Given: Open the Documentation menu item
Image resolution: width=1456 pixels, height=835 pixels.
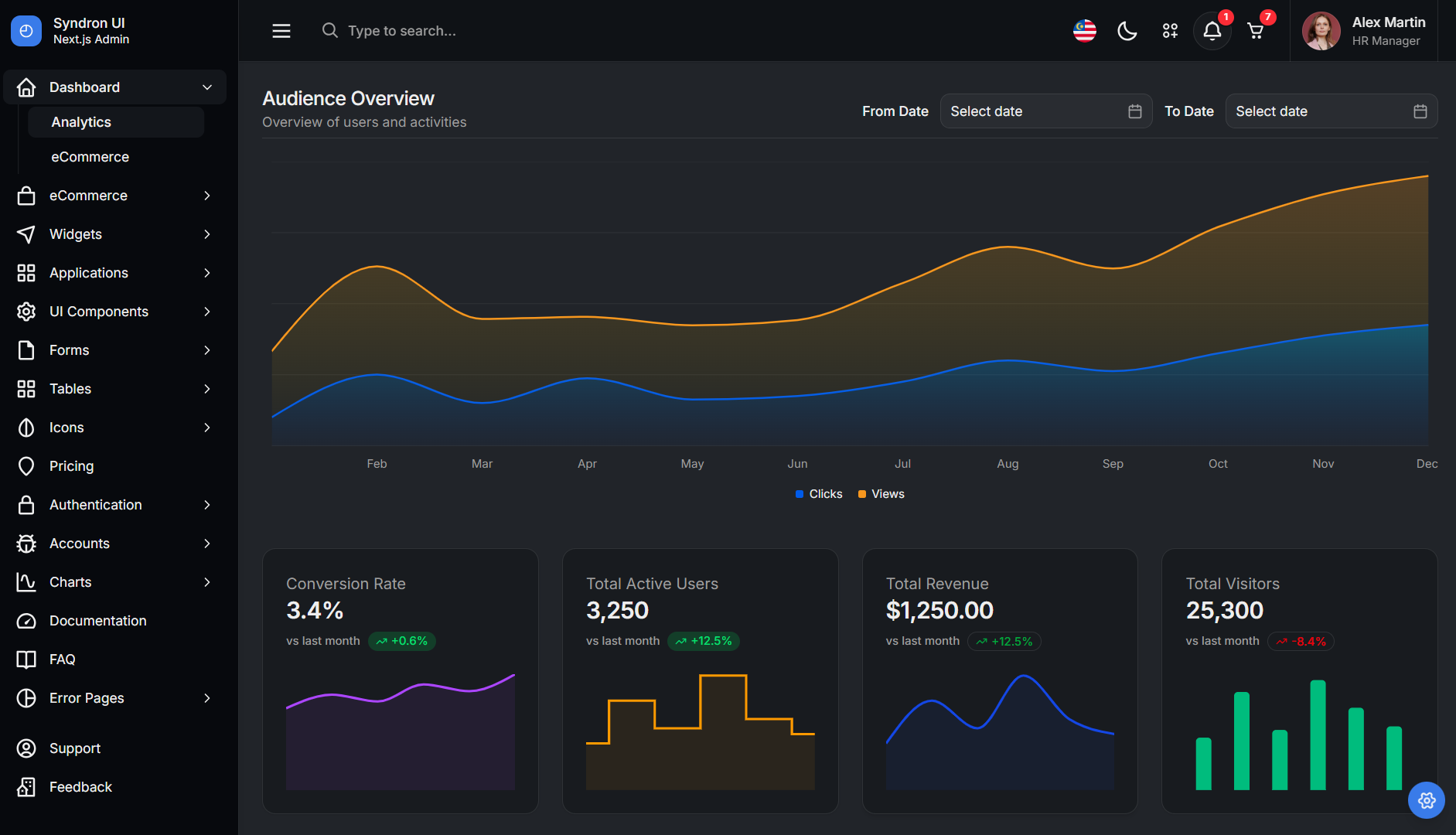Looking at the screenshot, I should (x=114, y=621).
